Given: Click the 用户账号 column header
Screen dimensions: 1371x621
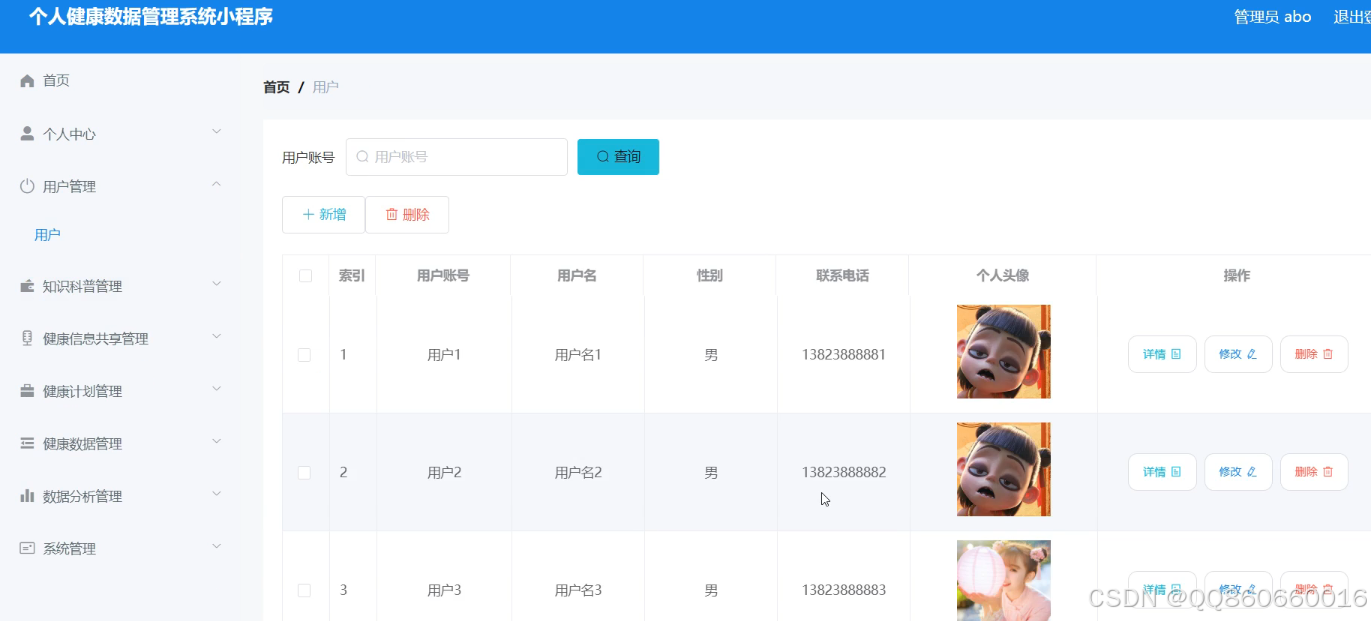Looking at the screenshot, I should (443, 276).
